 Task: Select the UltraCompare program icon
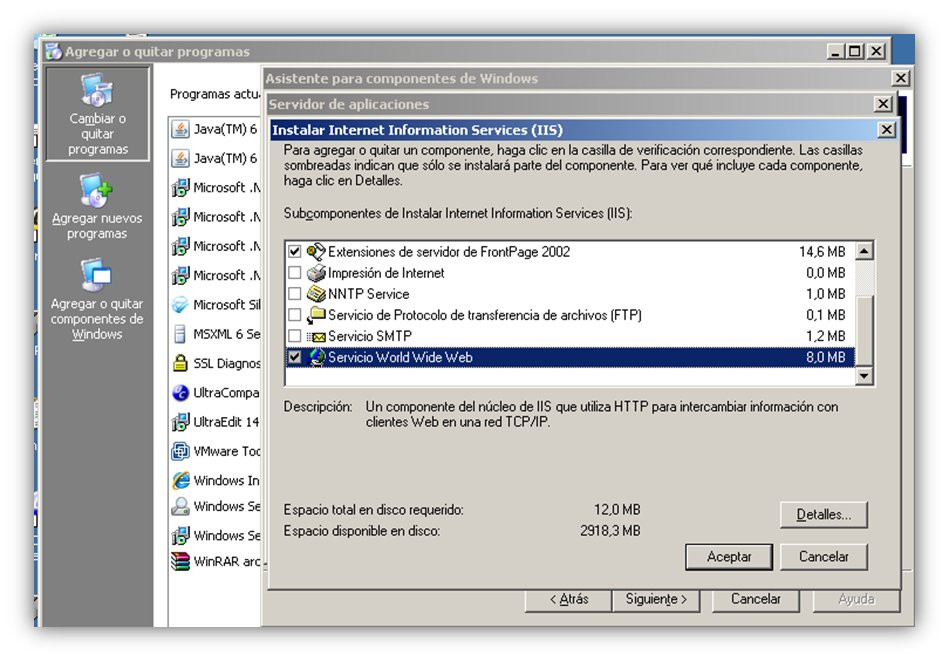tap(180, 392)
